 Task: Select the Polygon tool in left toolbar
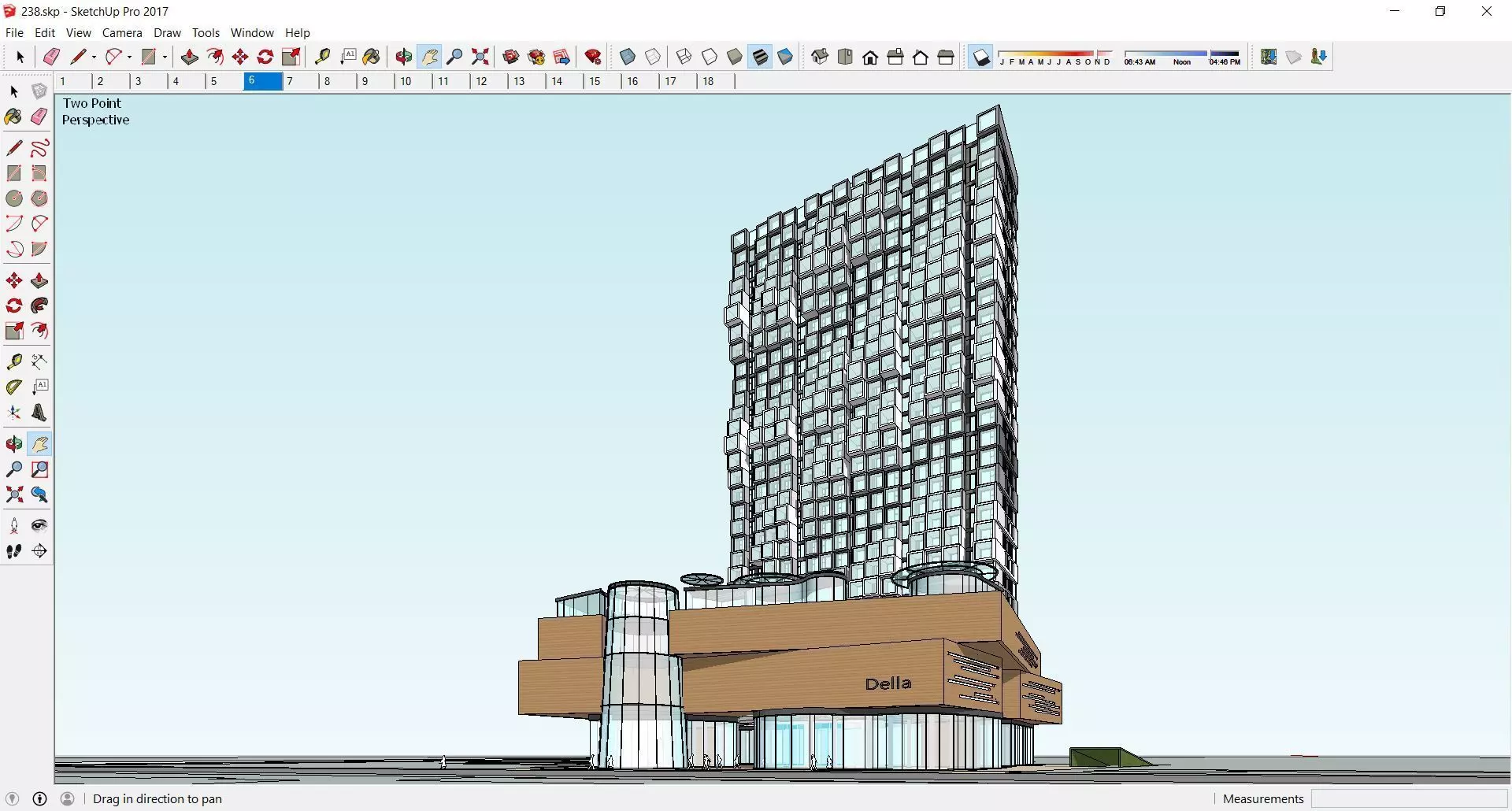(39, 198)
